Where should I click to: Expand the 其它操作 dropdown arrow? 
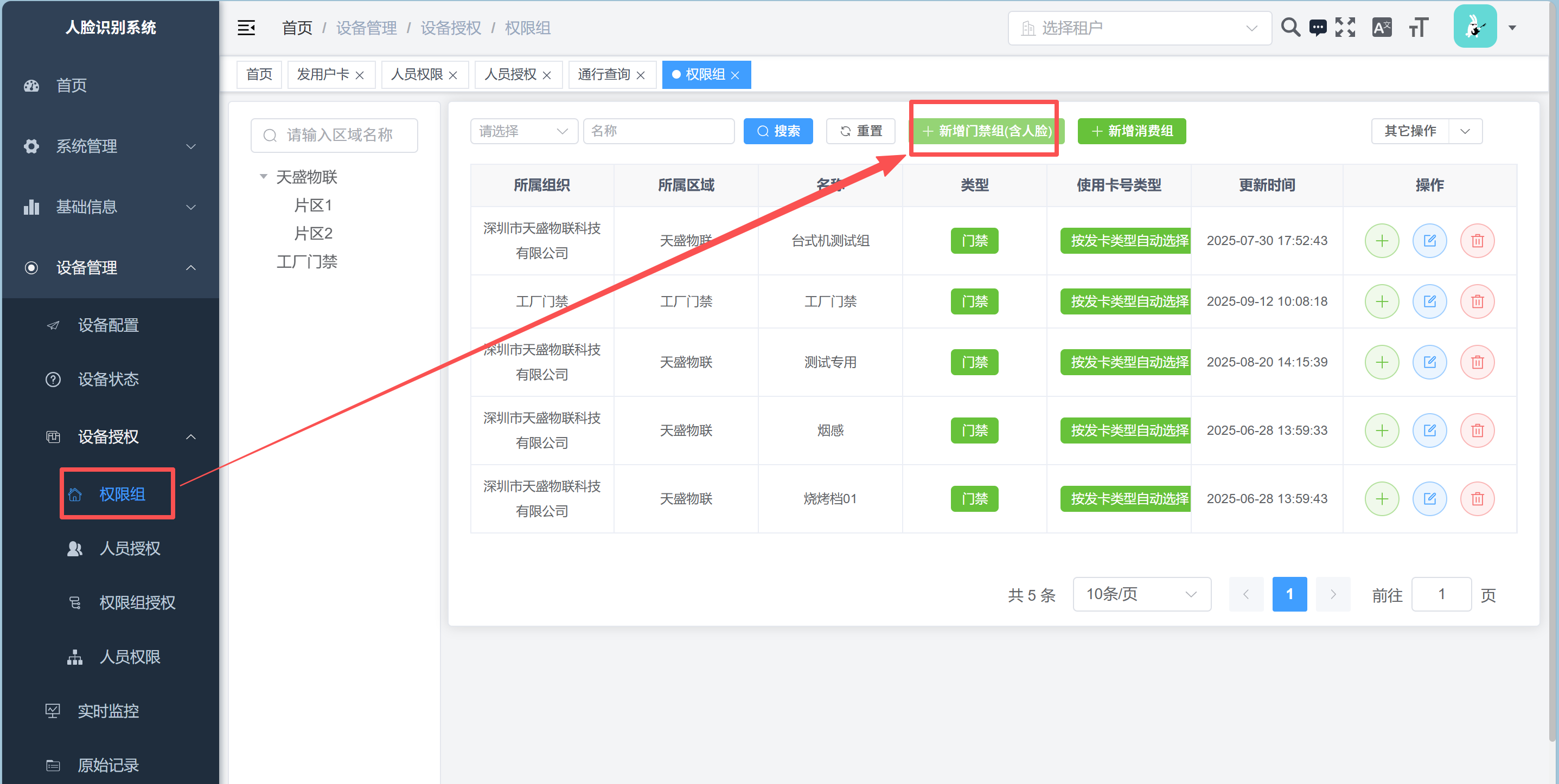tap(1465, 131)
